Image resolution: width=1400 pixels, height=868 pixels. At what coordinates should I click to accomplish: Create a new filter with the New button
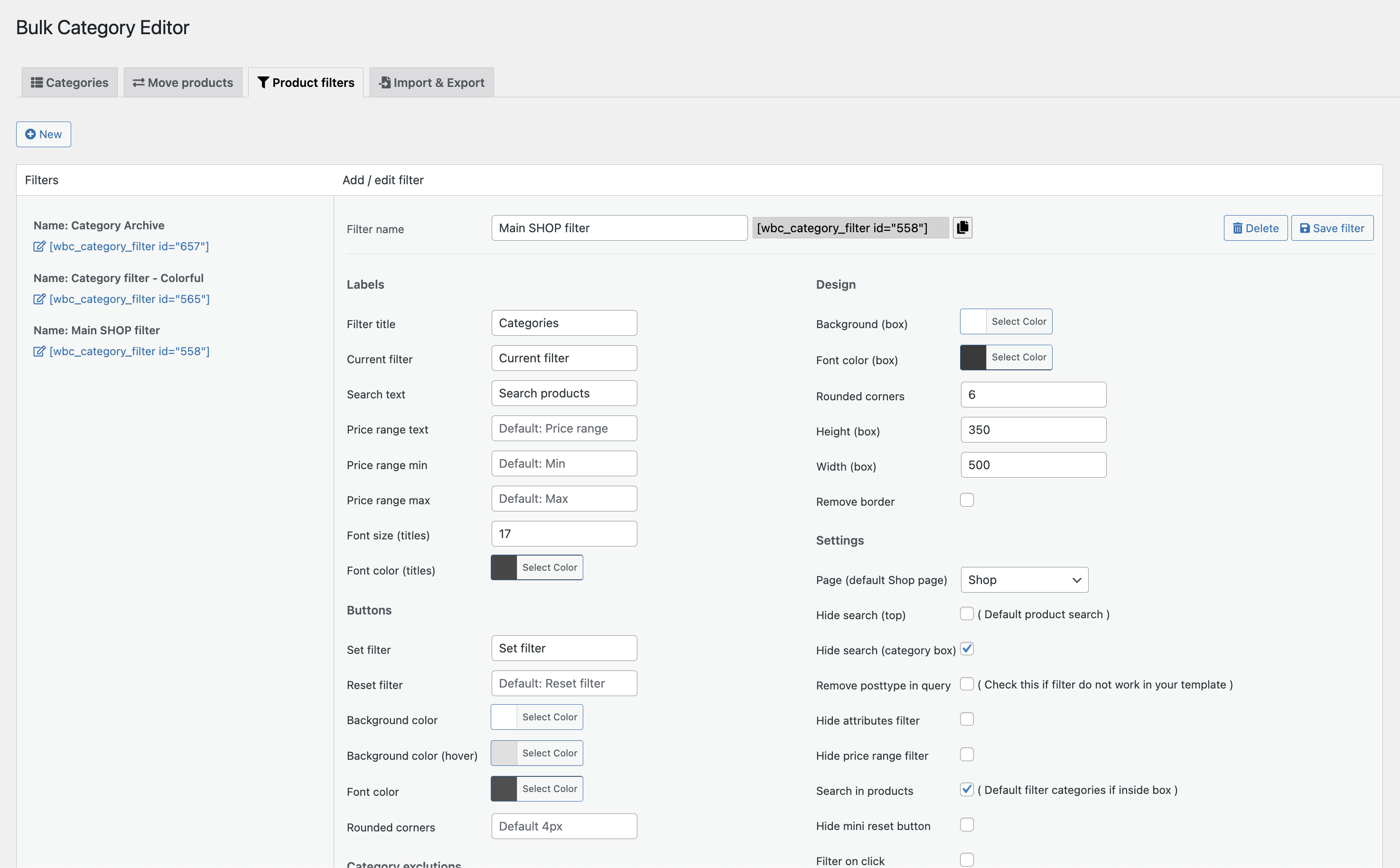point(43,134)
